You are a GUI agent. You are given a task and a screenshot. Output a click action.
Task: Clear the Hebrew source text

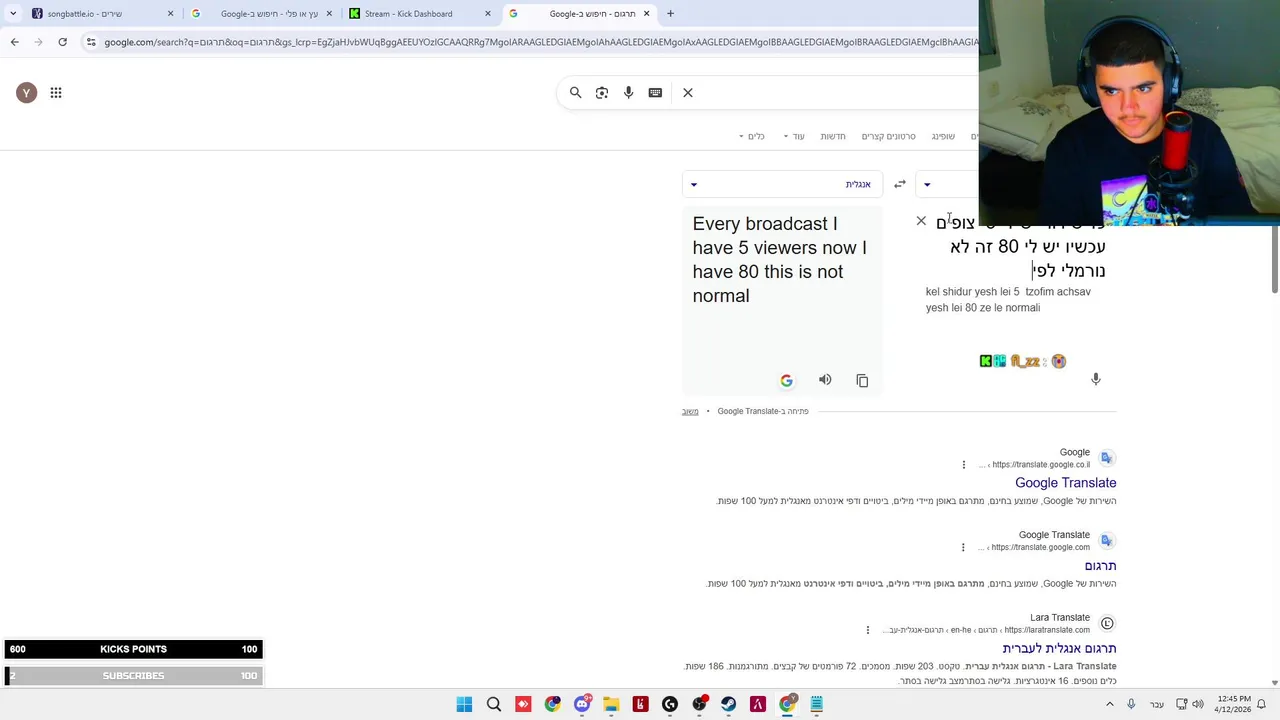click(921, 221)
